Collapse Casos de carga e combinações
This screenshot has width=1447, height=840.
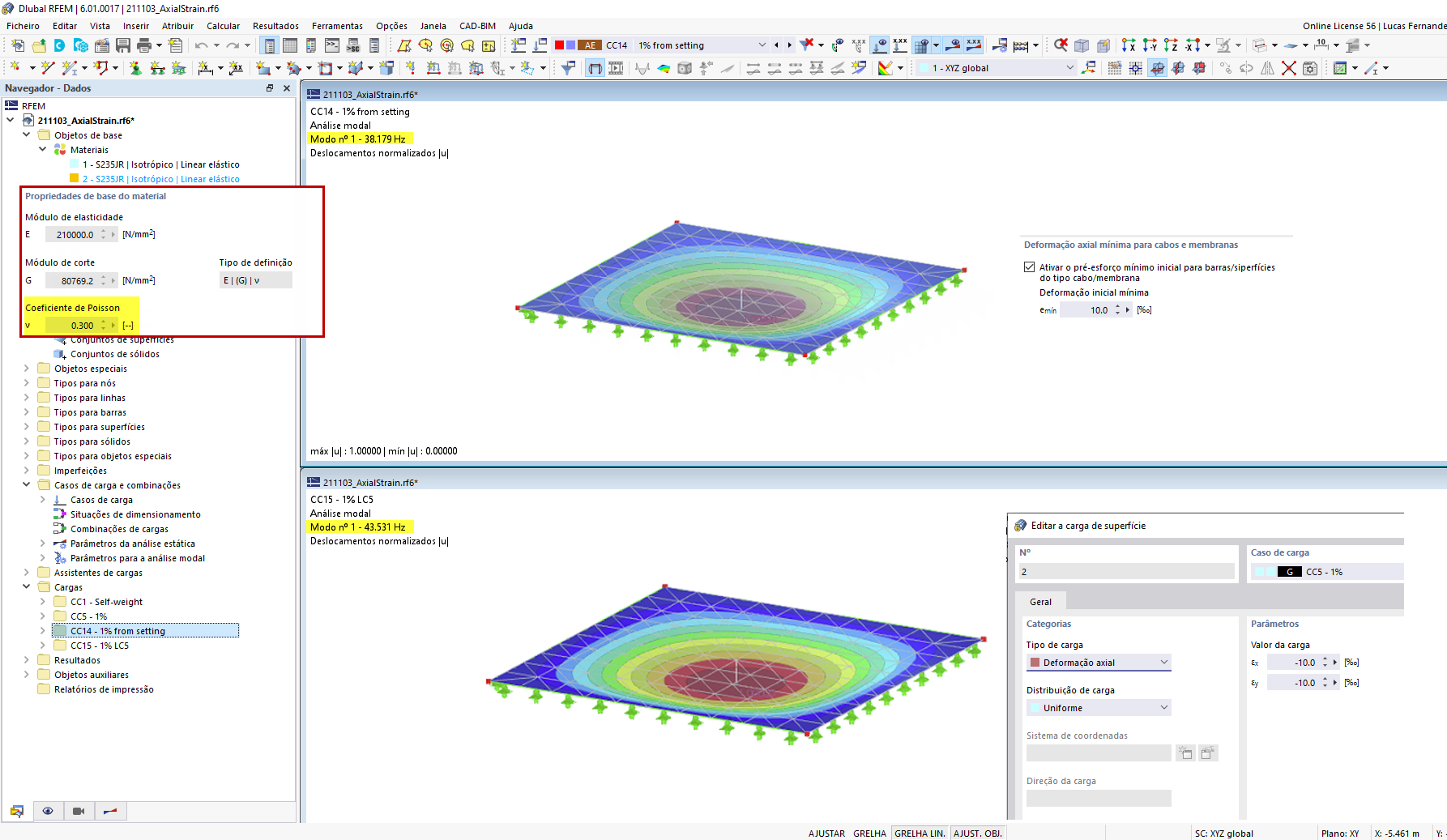[x=27, y=485]
